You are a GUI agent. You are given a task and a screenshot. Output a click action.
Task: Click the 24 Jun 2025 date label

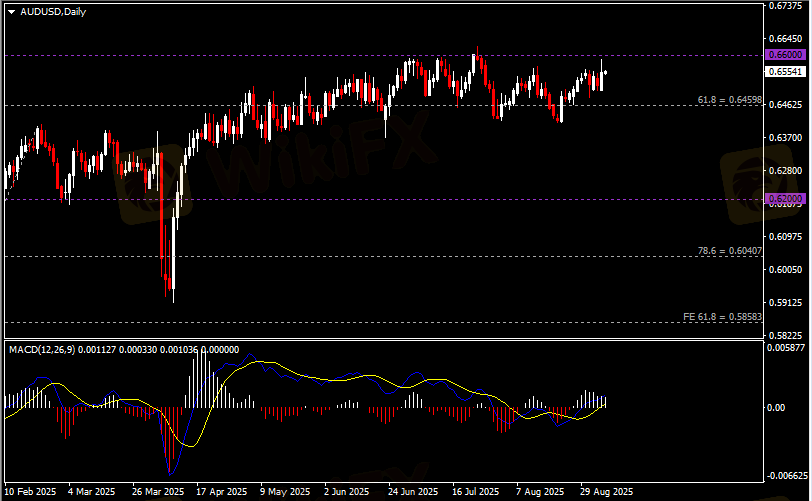[x=413, y=491]
